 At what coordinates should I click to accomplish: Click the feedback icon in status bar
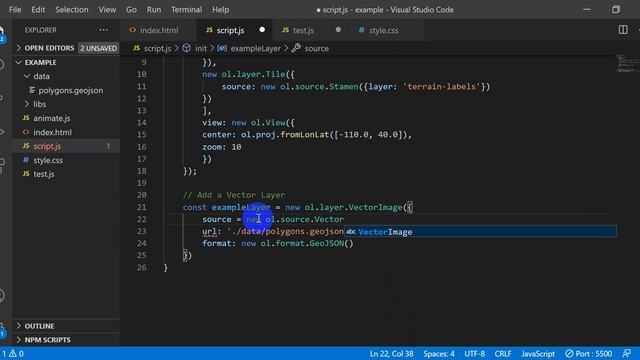click(x=626, y=353)
